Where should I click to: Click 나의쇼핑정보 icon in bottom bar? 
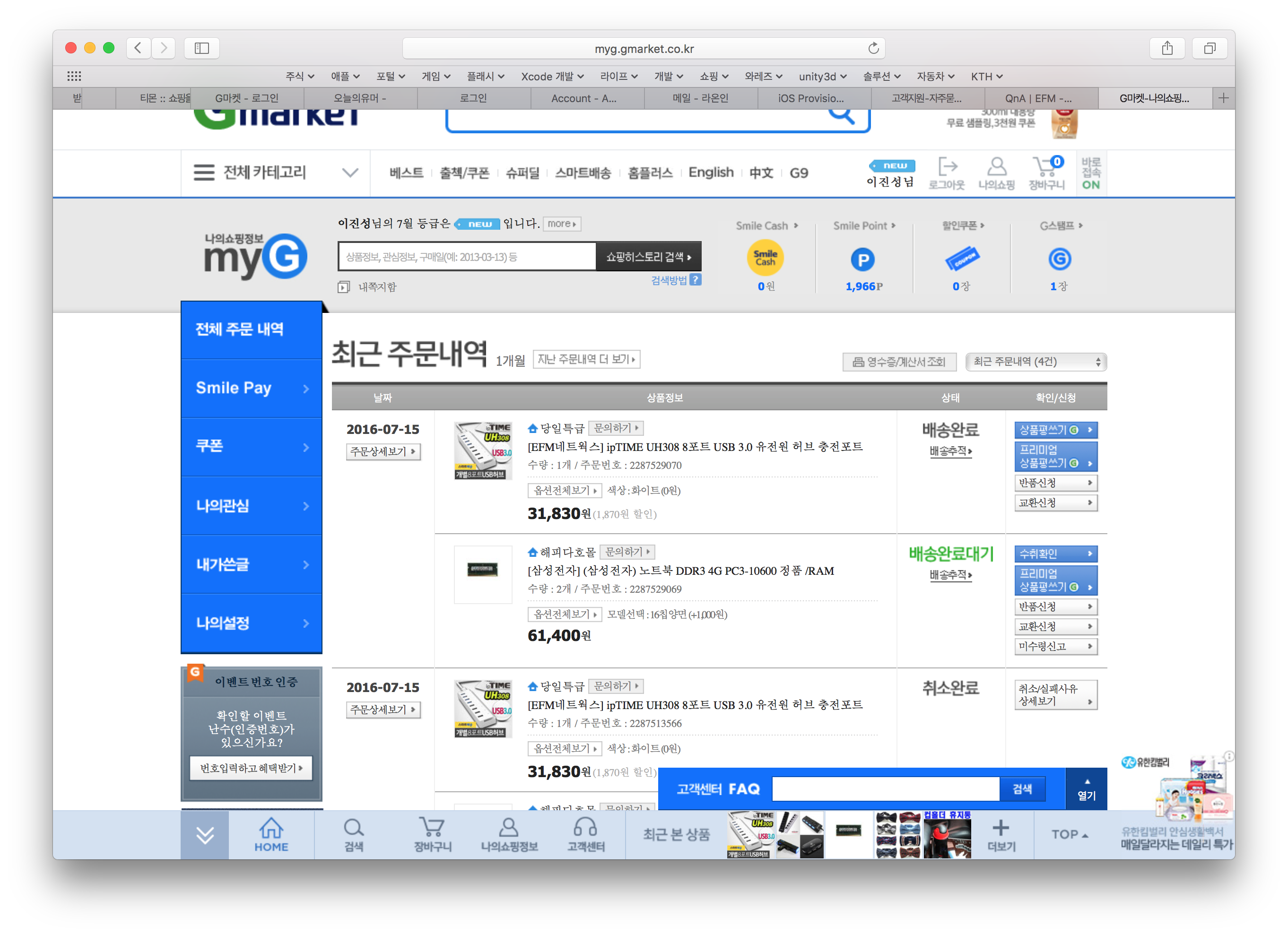coord(509,834)
